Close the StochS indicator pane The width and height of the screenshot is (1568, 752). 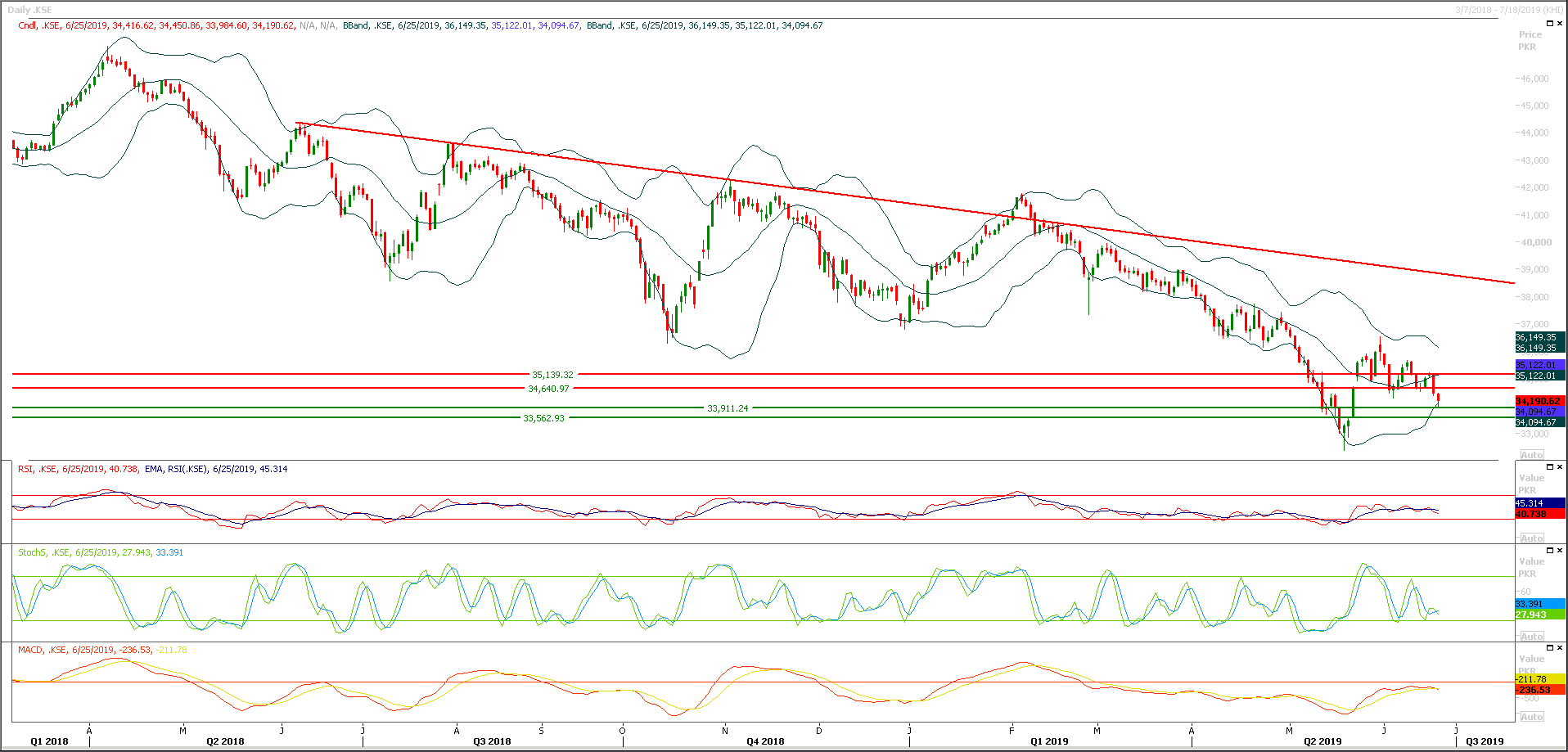tap(1560, 552)
